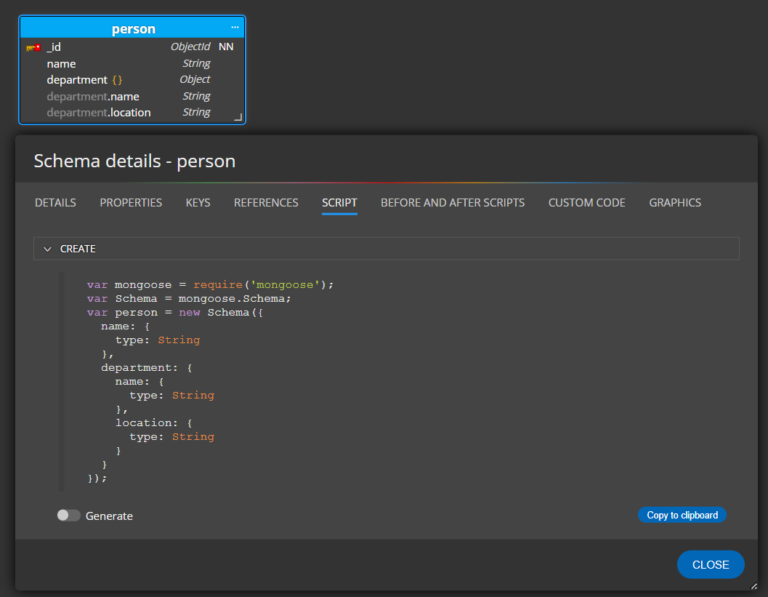Click the person table title header

pos(133,29)
